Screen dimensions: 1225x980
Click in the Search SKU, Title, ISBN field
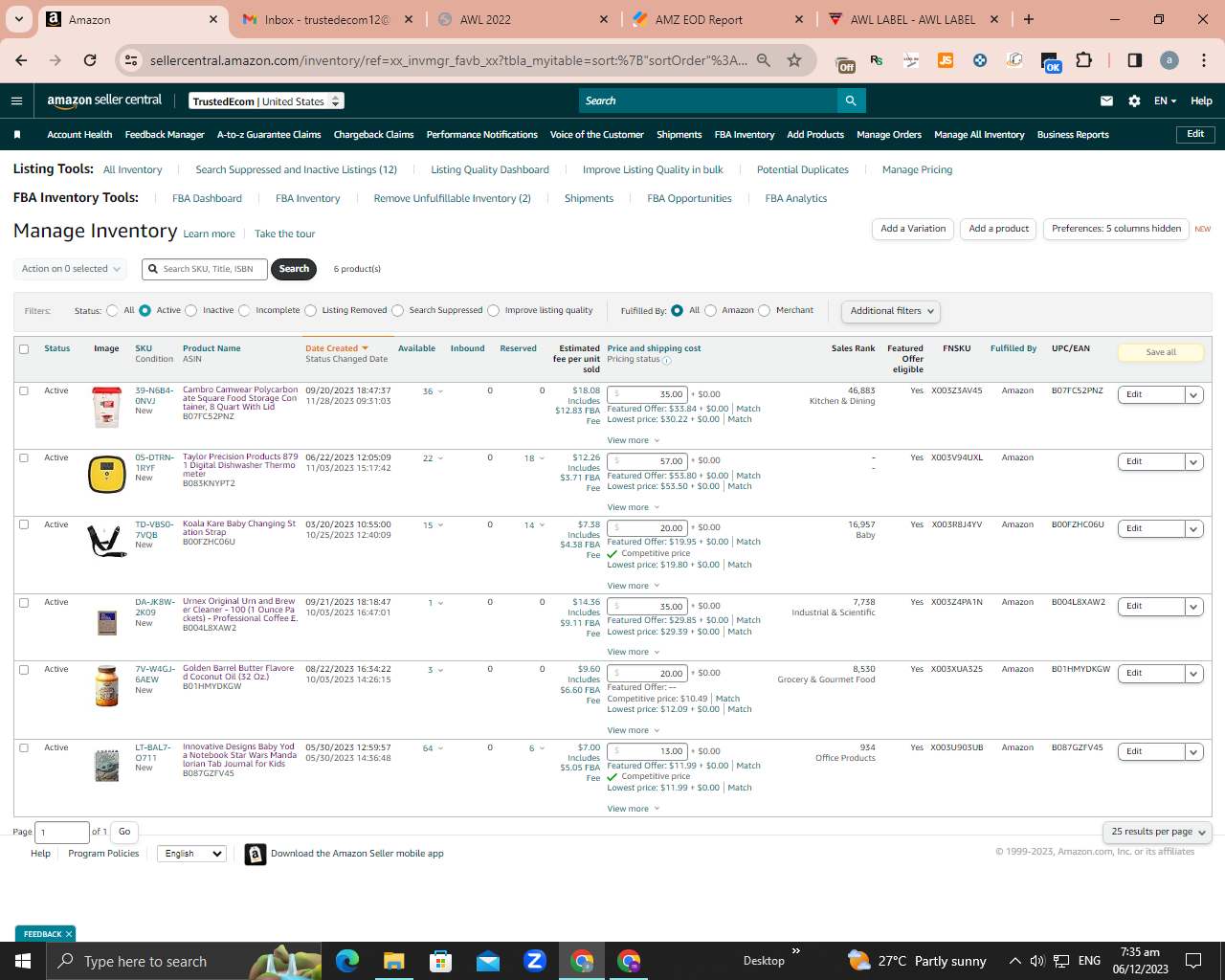point(204,269)
